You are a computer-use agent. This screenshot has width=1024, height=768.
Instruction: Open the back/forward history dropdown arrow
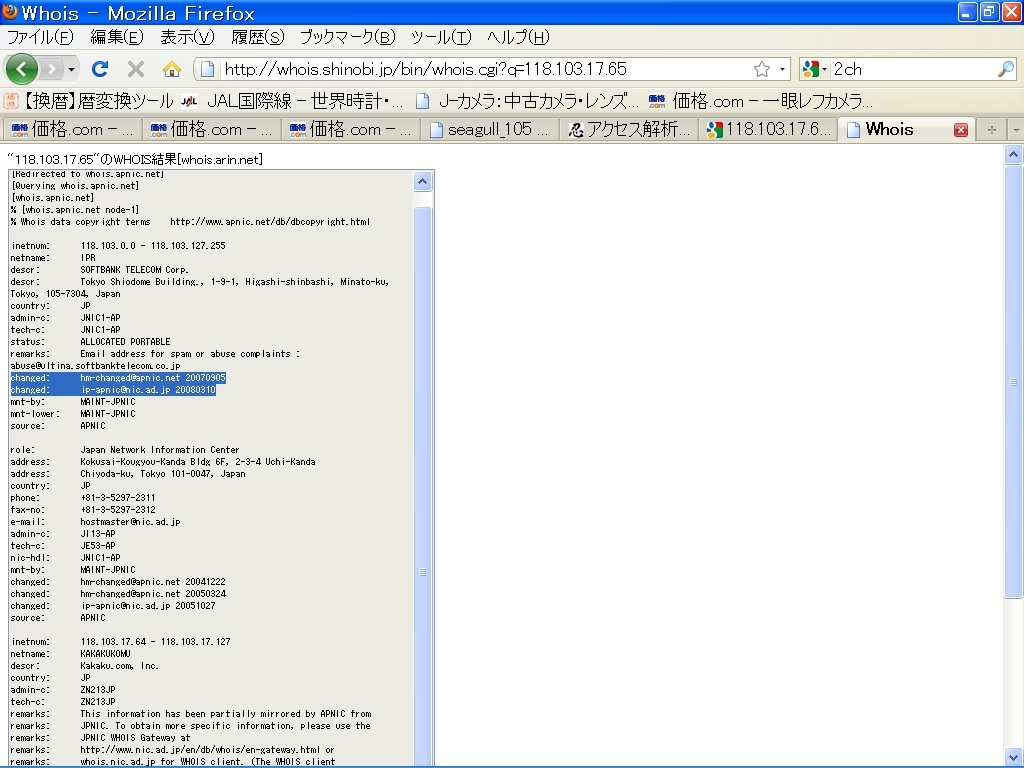click(x=71, y=69)
